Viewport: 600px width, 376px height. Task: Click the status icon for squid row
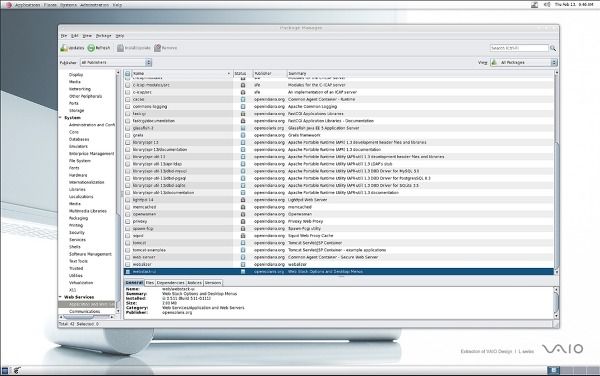(243, 236)
